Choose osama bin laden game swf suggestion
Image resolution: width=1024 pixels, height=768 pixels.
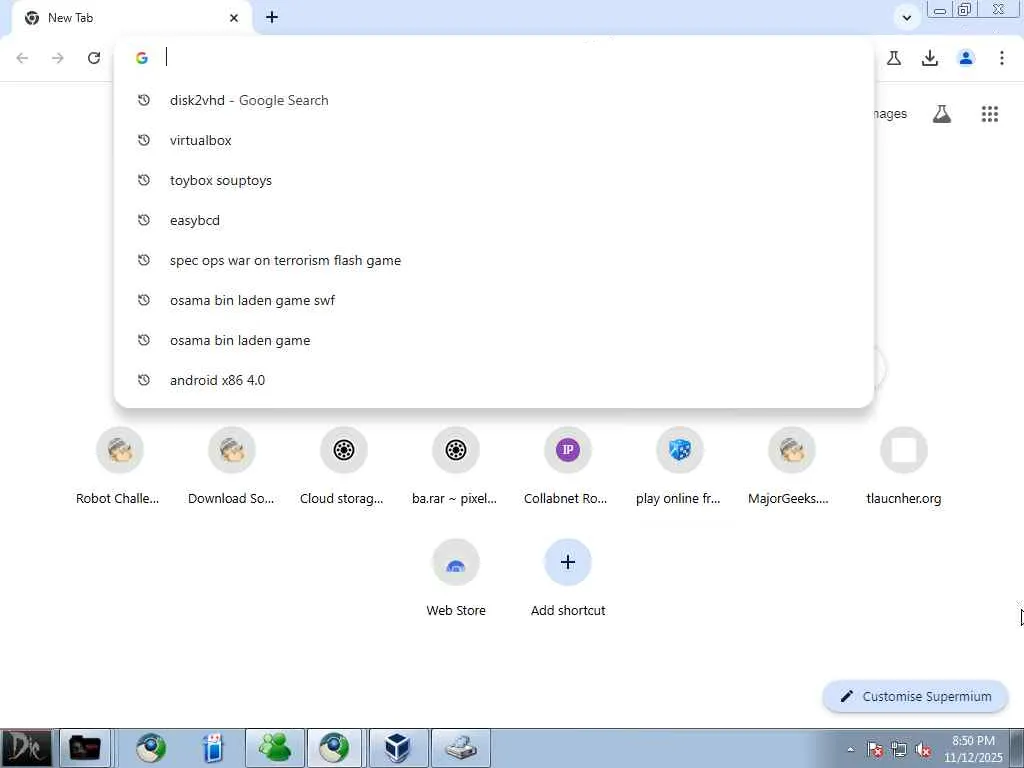pyautogui.click(x=493, y=300)
